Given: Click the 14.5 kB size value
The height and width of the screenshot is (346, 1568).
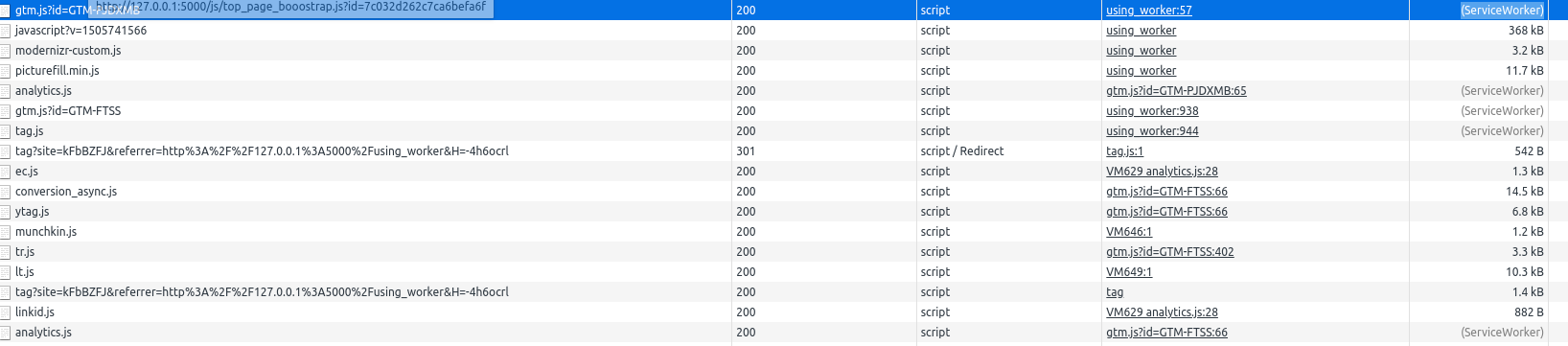Looking at the screenshot, I should (1525, 192).
